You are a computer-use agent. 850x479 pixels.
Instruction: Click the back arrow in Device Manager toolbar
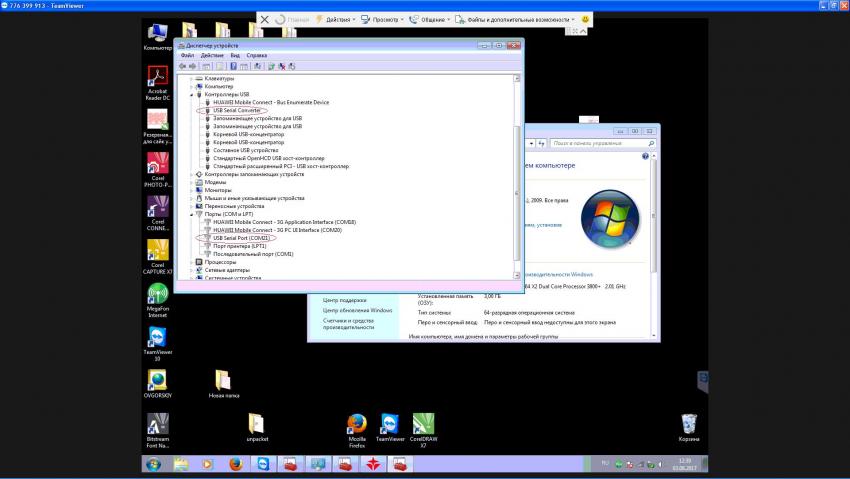183,66
